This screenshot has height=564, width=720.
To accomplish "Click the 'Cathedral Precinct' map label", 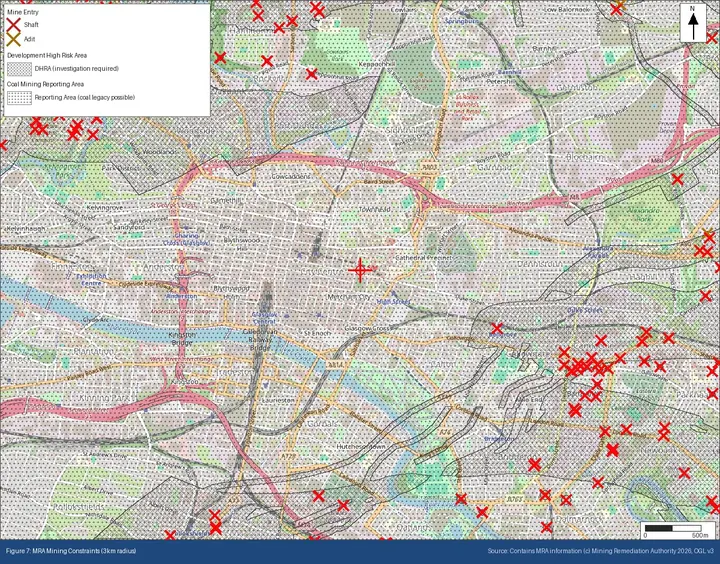I will click(424, 258).
